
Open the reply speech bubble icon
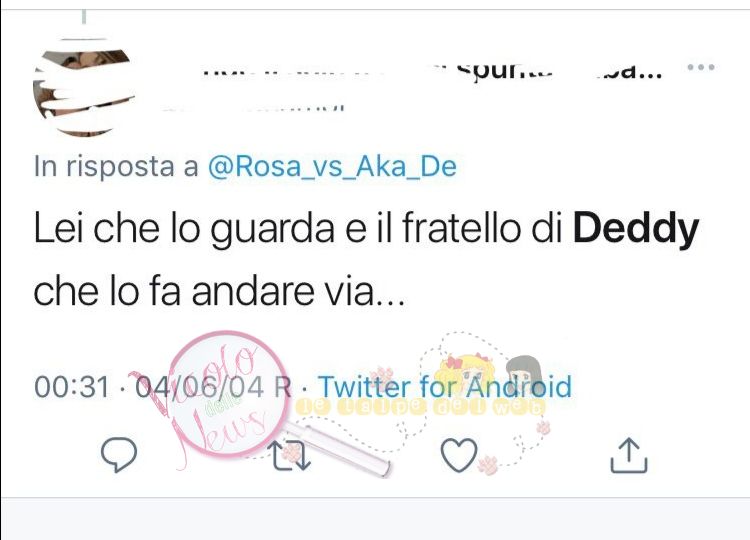[119, 454]
